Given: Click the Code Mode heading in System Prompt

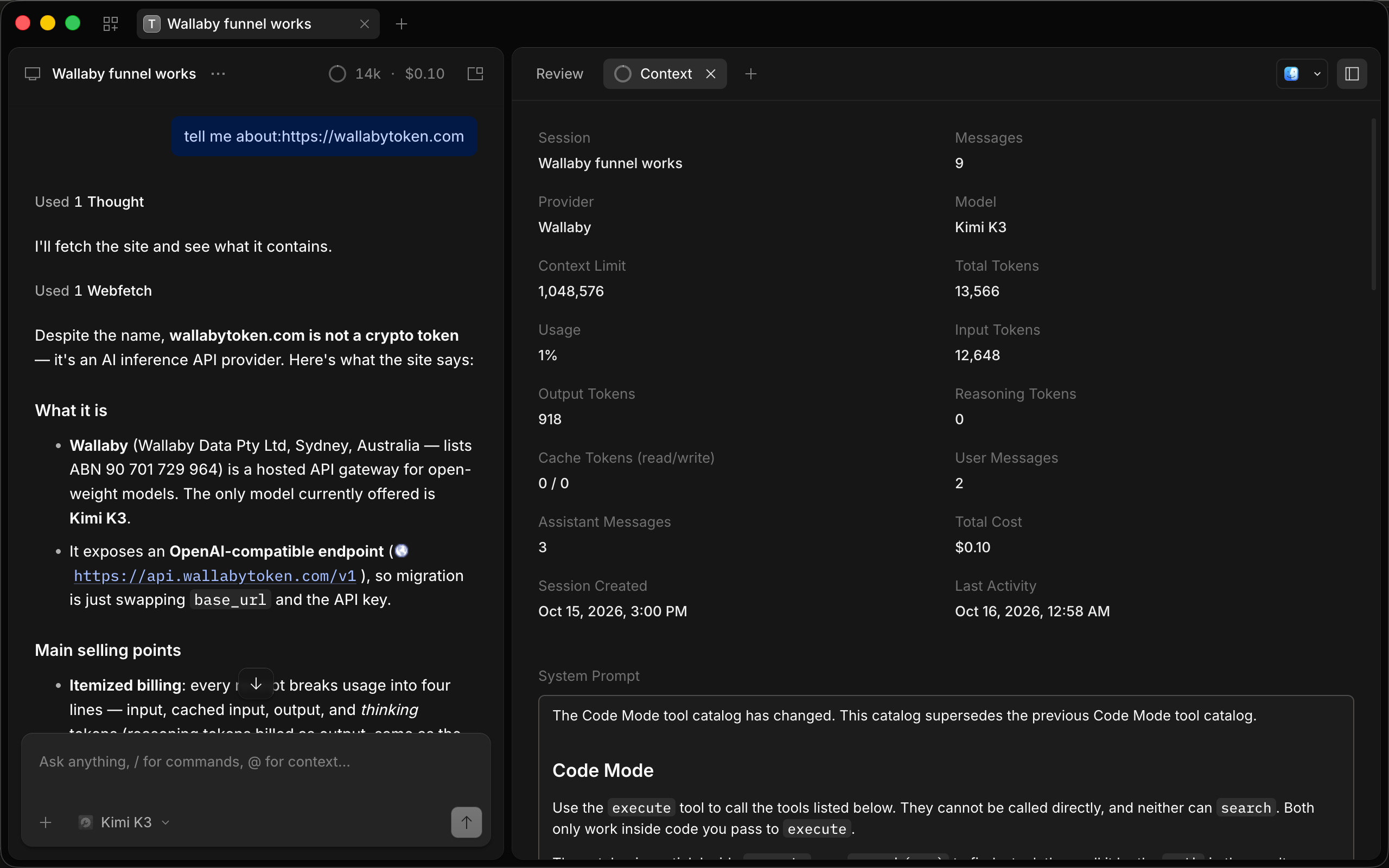Looking at the screenshot, I should point(603,770).
